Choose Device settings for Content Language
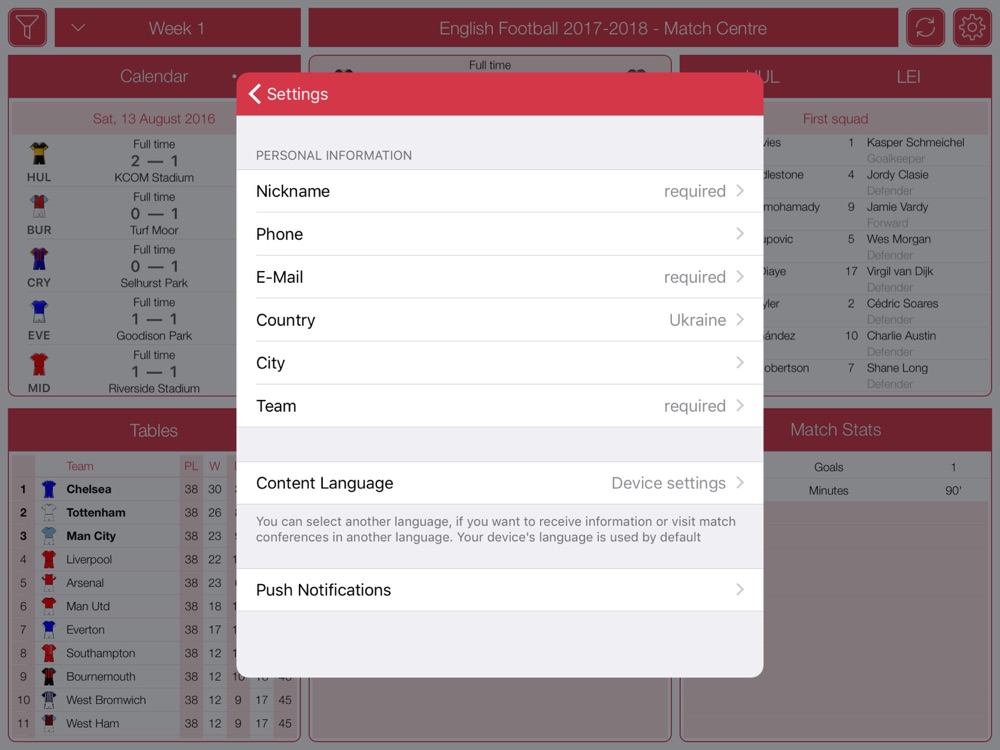The height and width of the screenshot is (750, 1000). (x=668, y=483)
